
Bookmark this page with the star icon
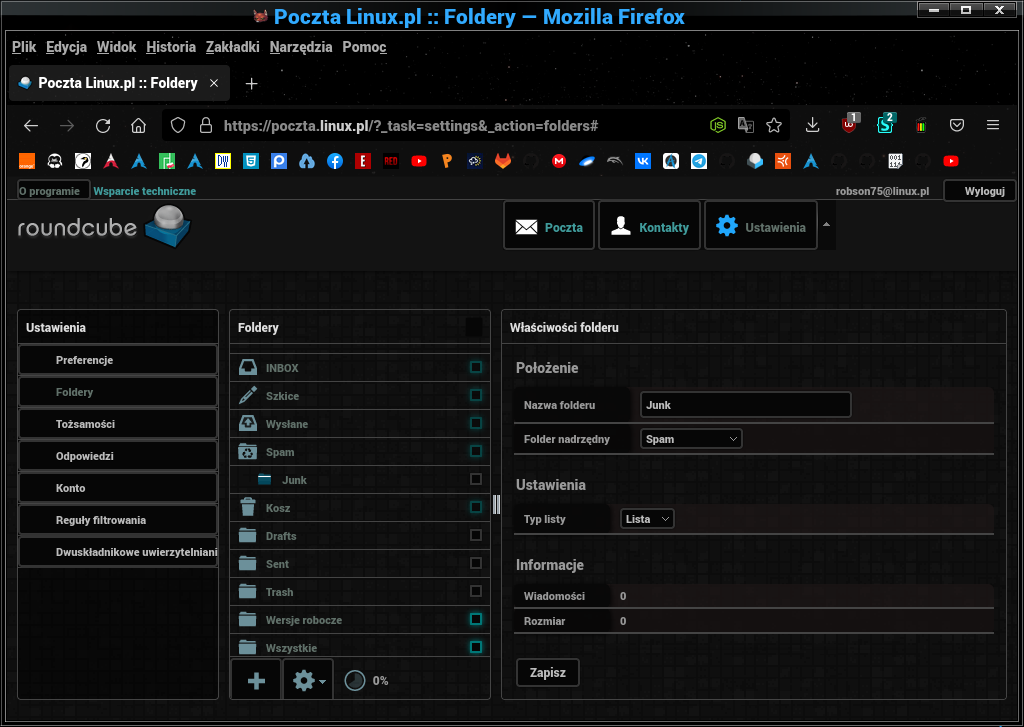click(x=774, y=125)
